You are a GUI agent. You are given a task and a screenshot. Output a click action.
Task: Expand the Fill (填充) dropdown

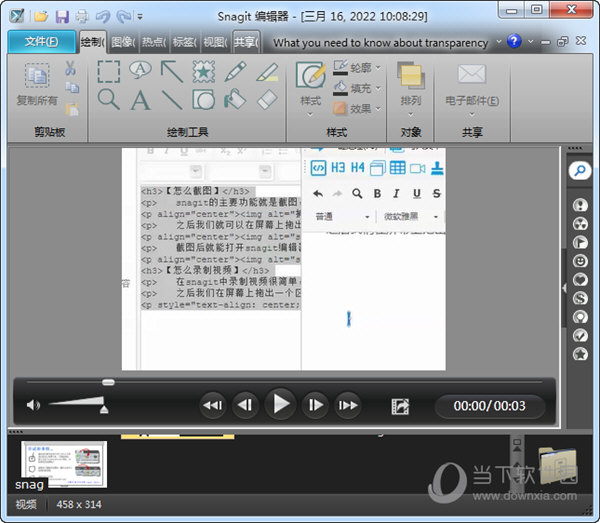(x=378, y=88)
